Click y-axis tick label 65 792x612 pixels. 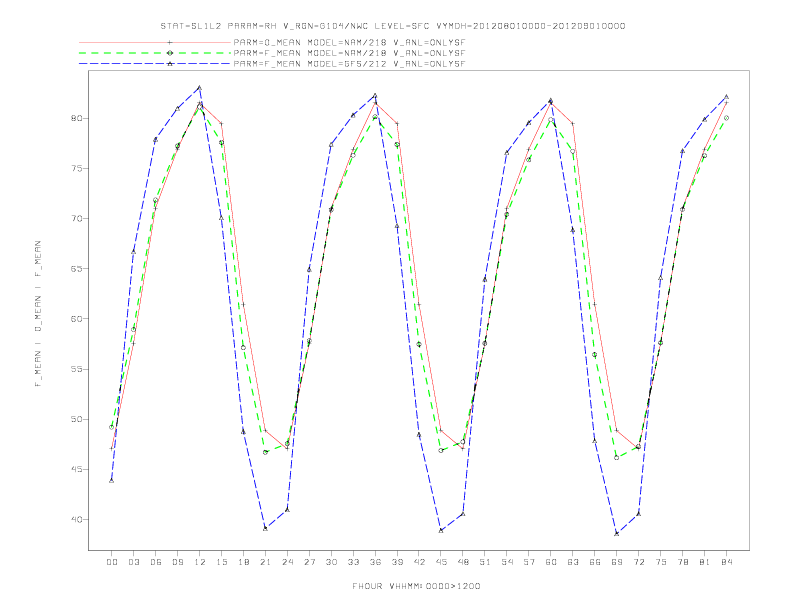point(76,269)
